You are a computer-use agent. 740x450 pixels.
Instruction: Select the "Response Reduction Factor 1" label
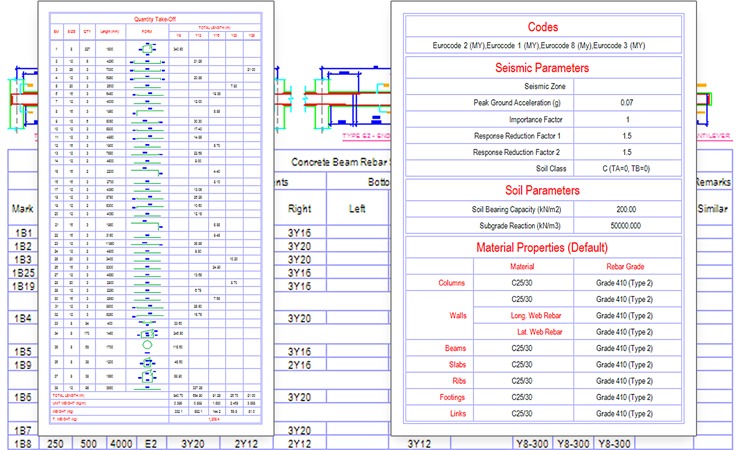[517, 136]
